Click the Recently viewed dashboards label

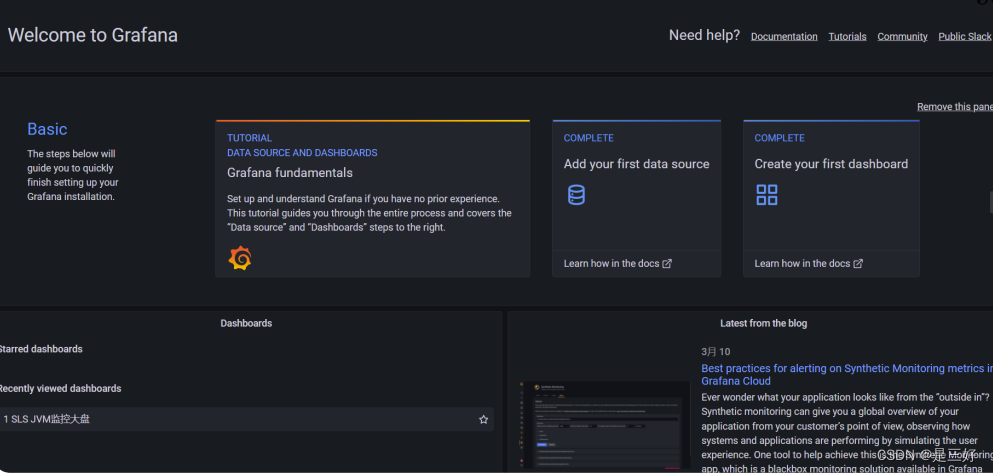click(60, 388)
